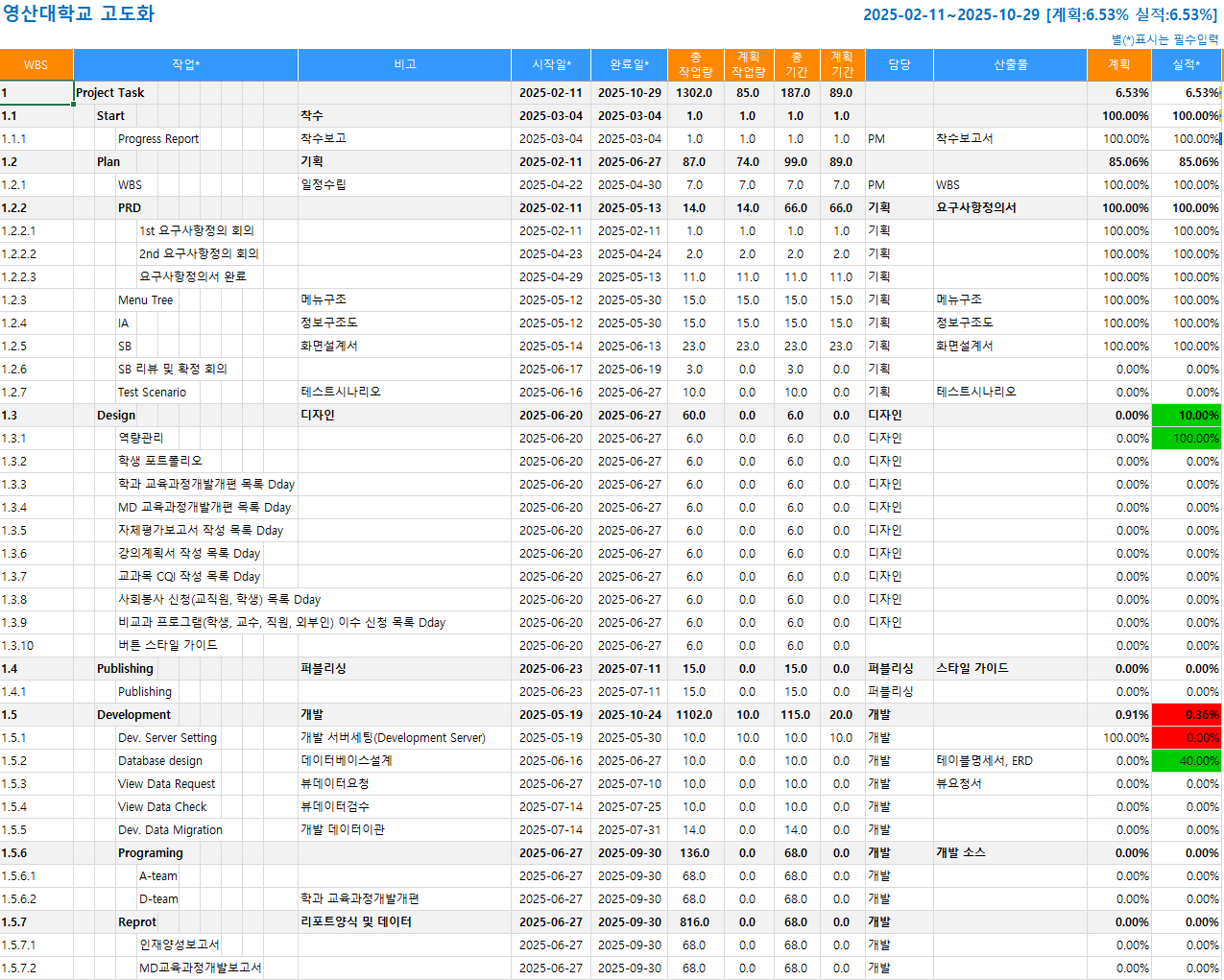Click the green 40.00% Database design cell
Screen dimensions: 1224x980
[1186, 761]
